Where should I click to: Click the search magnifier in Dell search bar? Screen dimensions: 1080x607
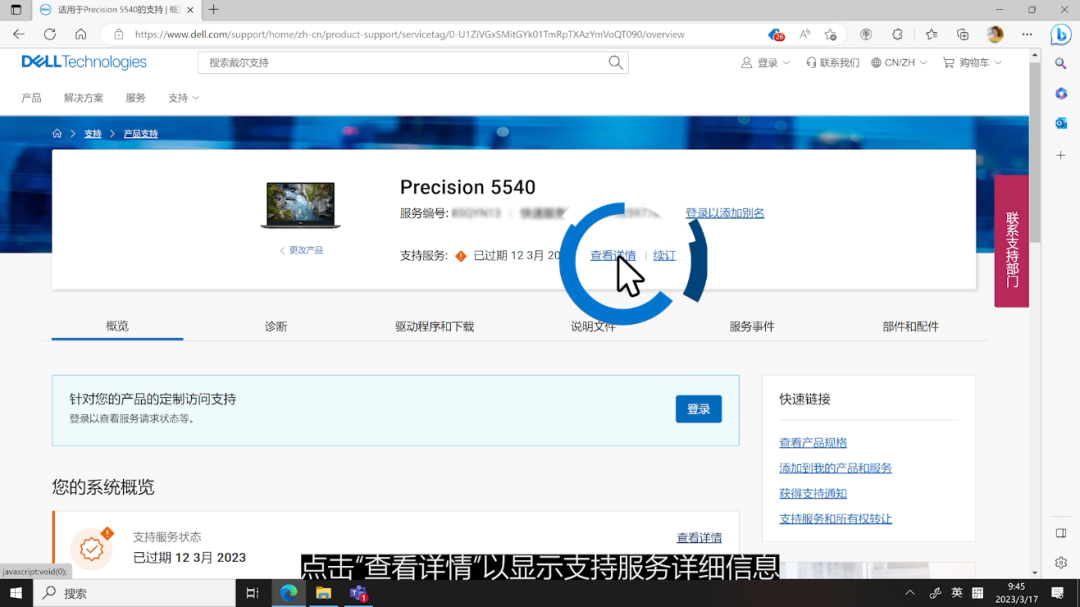[614, 62]
